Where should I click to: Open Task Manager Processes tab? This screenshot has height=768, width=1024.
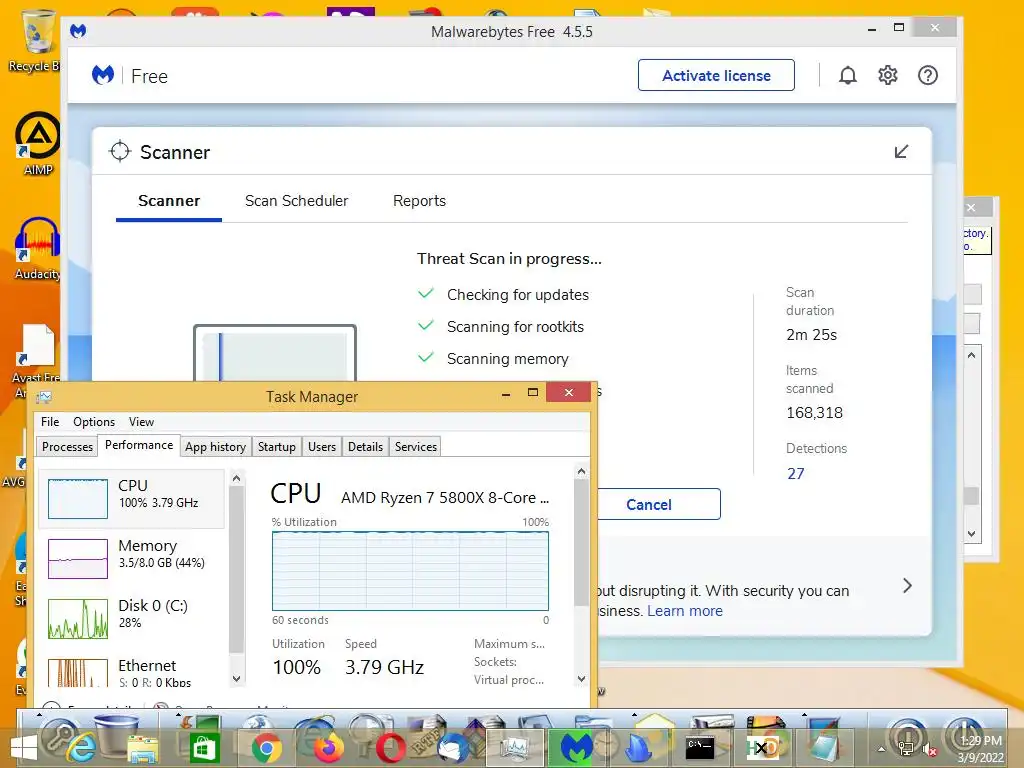click(x=67, y=447)
